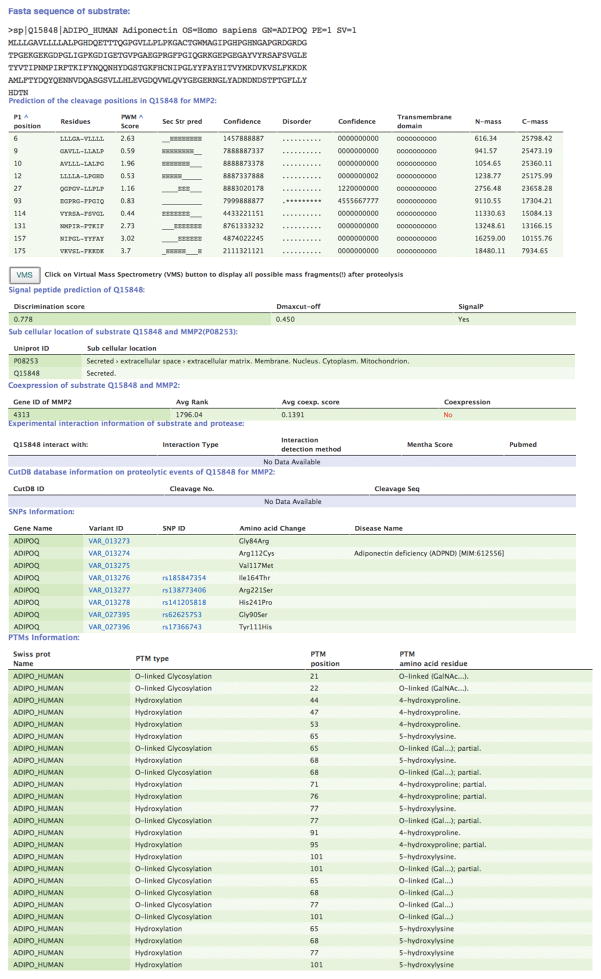Click the PWM score 3.02
Image resolution: width=601 pixels, height=979 pixels.
127,239
